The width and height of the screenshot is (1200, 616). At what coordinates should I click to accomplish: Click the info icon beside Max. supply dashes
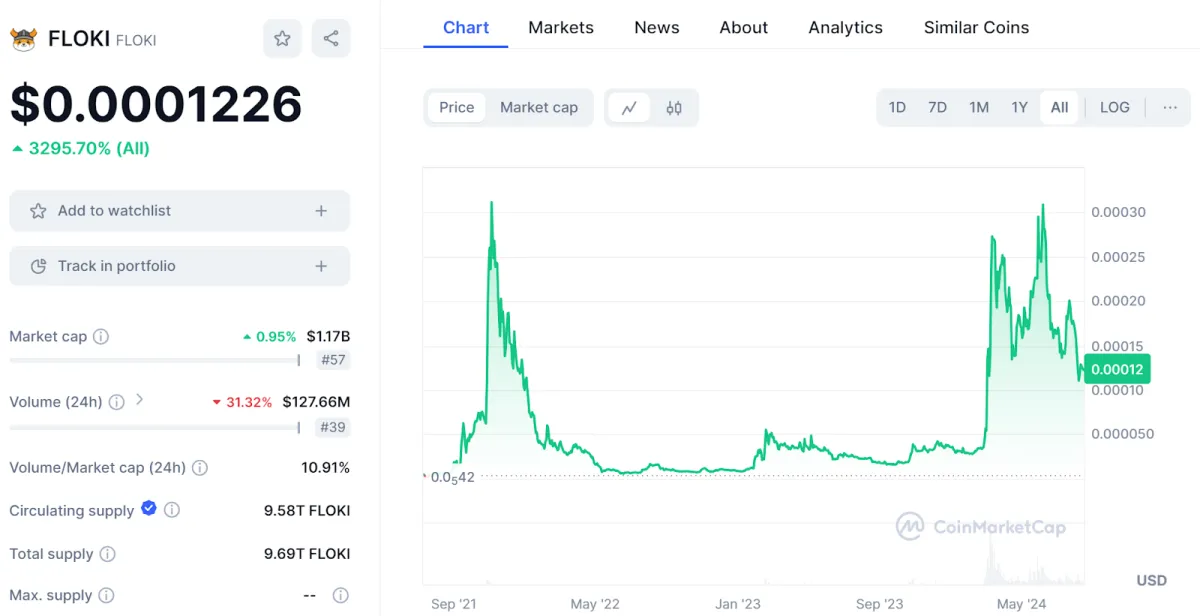(340, 596)
